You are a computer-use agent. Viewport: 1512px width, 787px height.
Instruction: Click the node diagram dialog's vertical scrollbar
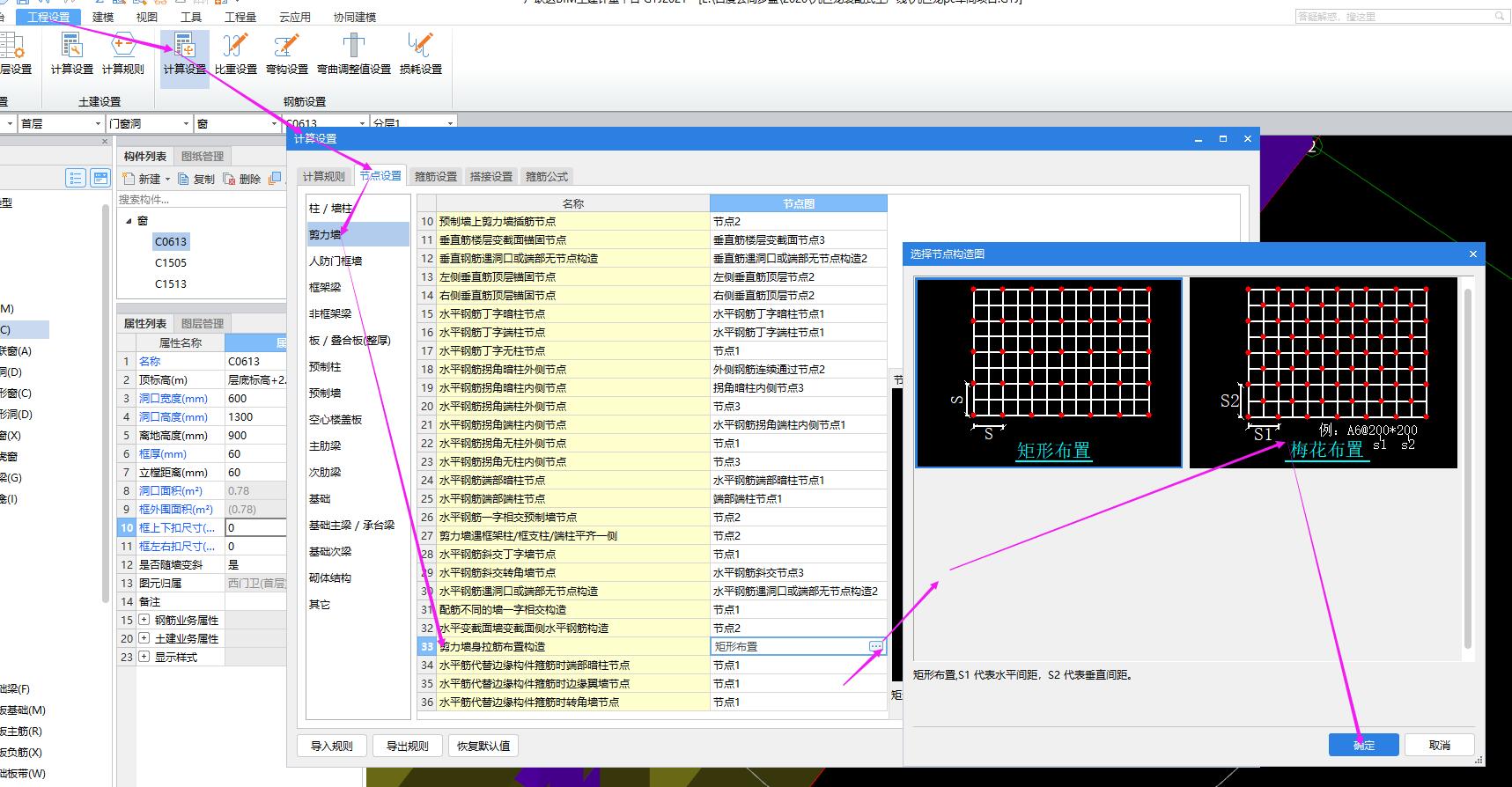pyautogui.click(x=1467, y=469)
